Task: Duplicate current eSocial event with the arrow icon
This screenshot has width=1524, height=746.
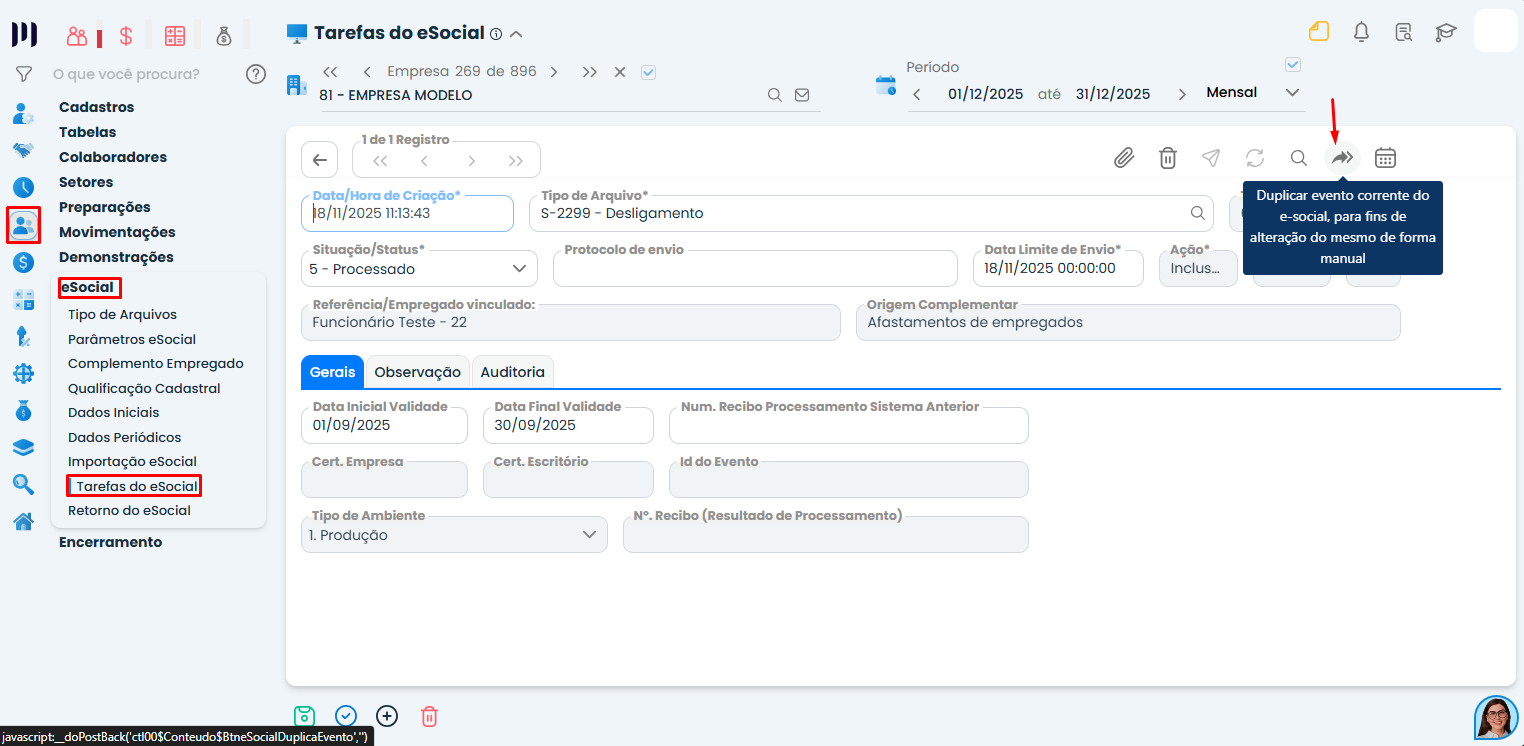Action: pyautogui.click(x=1342, y=158)
